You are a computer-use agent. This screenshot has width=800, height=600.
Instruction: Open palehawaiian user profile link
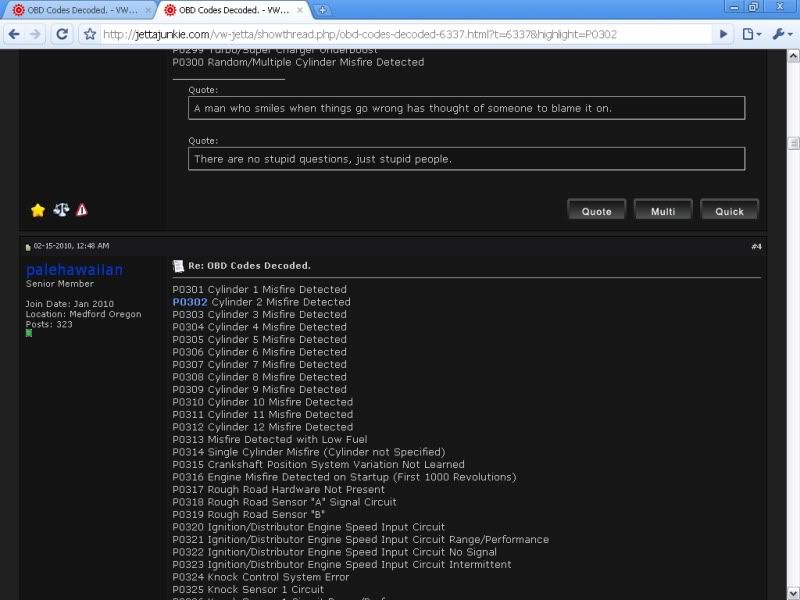pos(75,270)
